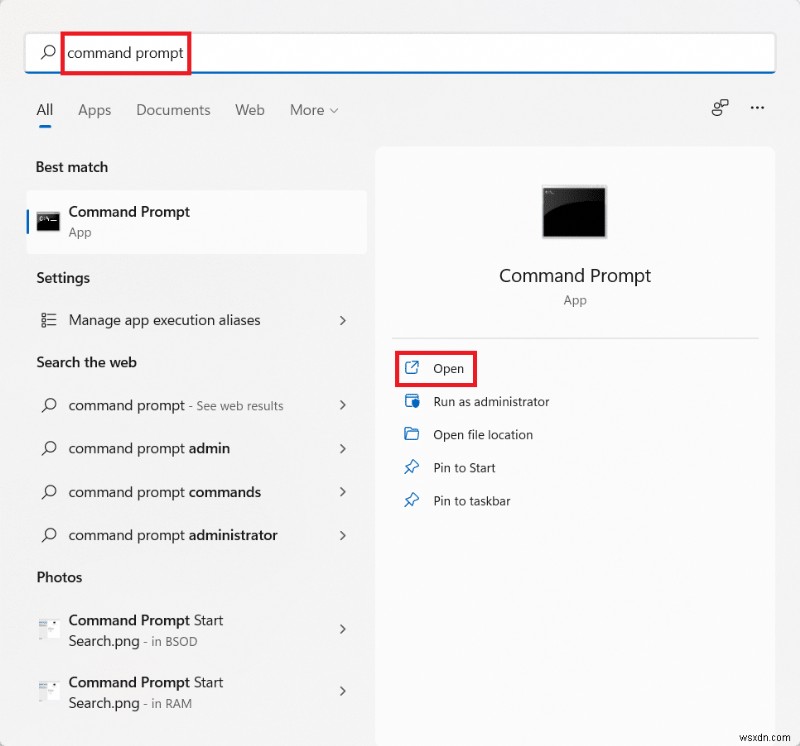
Task: Click the Run as administrator shield icon
Action: point(411,401)
